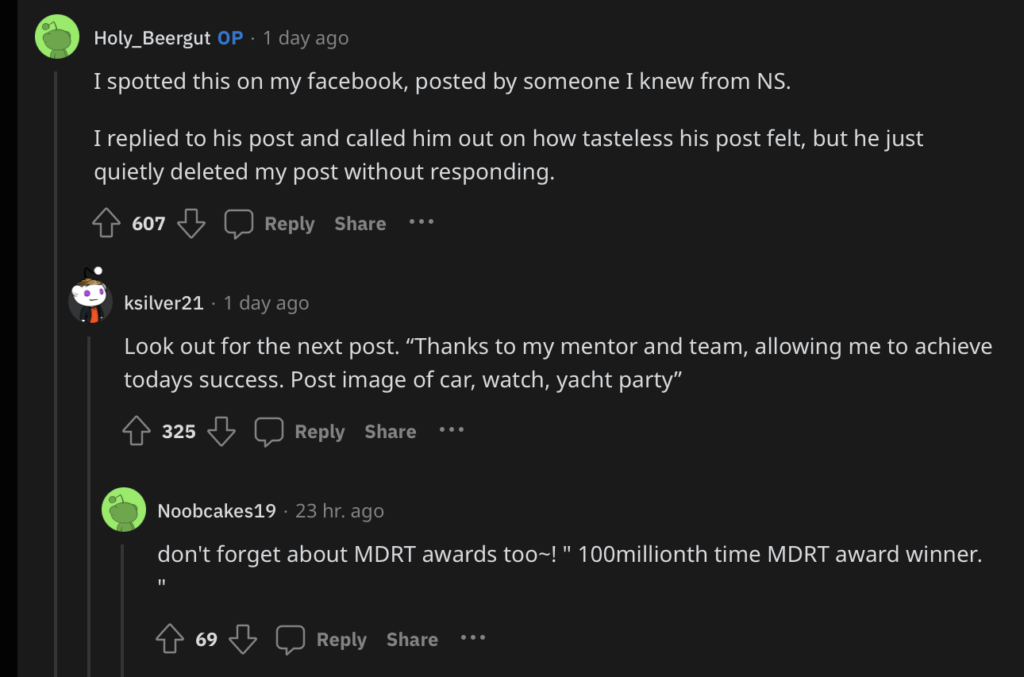
Task: Reply to ksilver21's comment
Action: click(320, 431)
